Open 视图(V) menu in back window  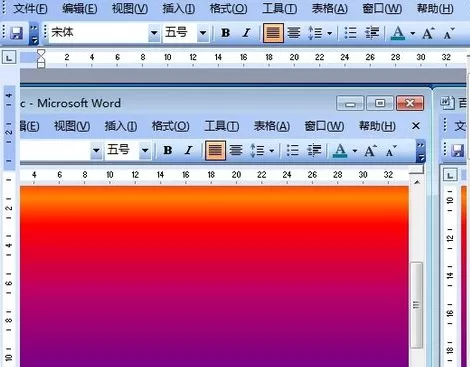pyautogui.click(x=130, y=8)
